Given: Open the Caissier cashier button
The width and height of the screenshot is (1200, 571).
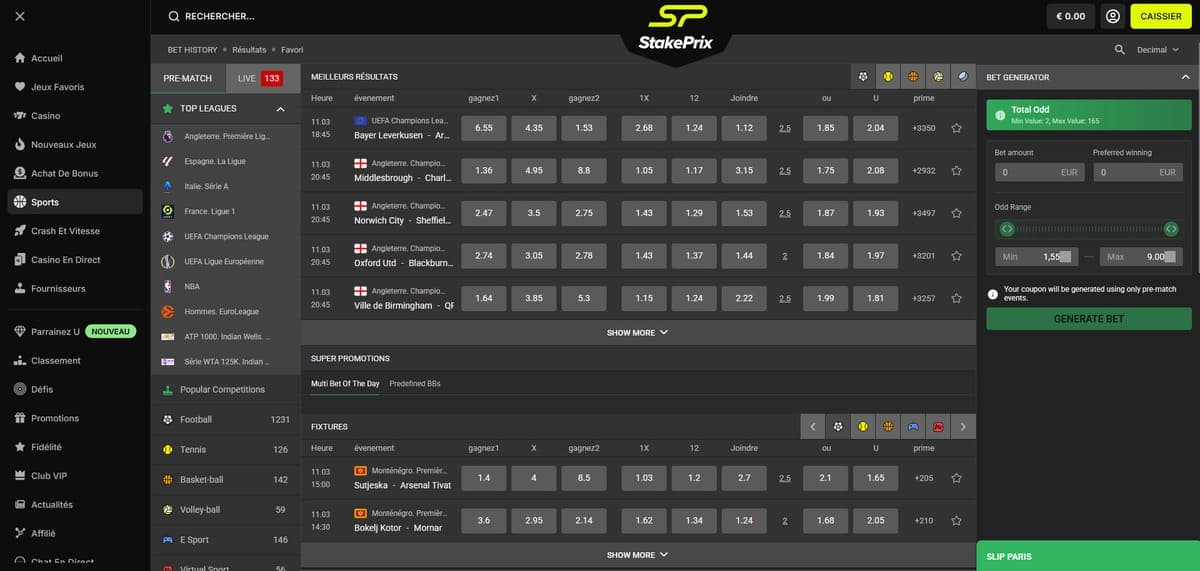Looking at the screenshot, I should point(1161,16).
